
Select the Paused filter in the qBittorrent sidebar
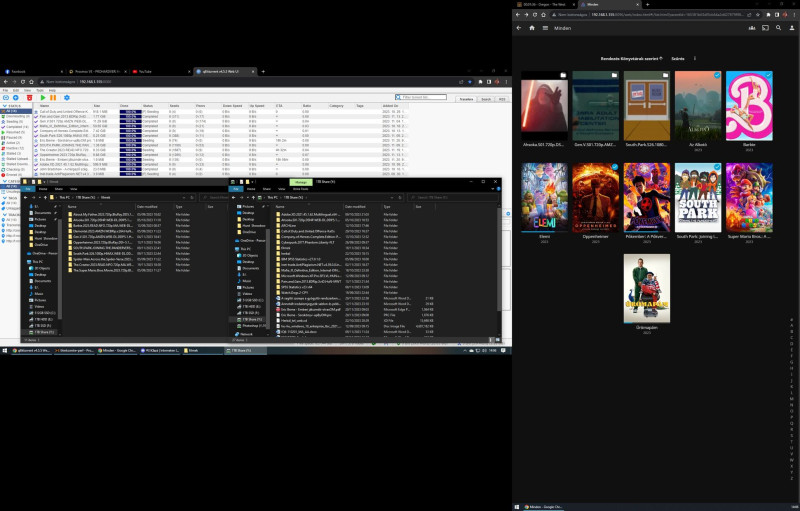[x=12, y=138]
